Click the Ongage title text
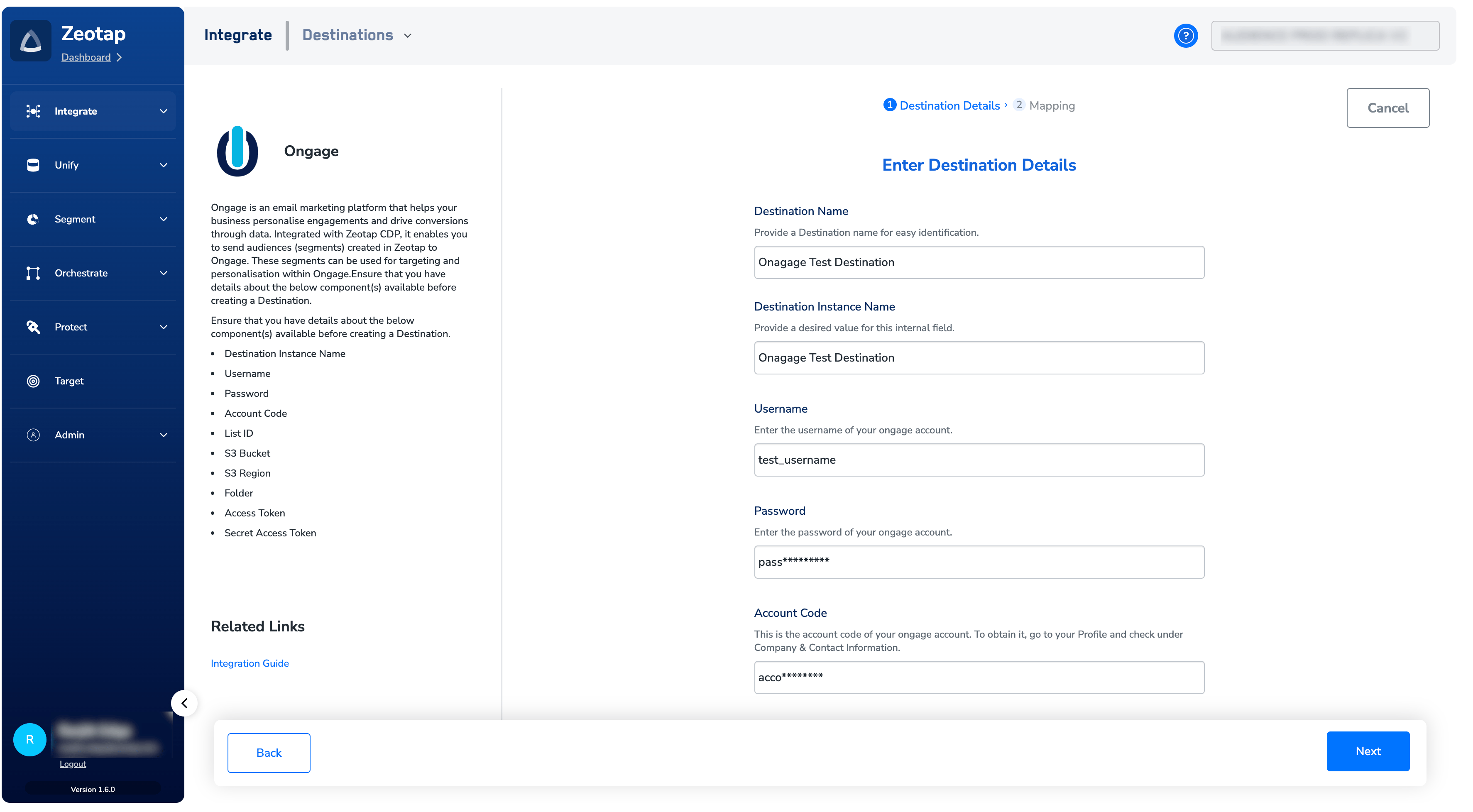 coord(312,151)
